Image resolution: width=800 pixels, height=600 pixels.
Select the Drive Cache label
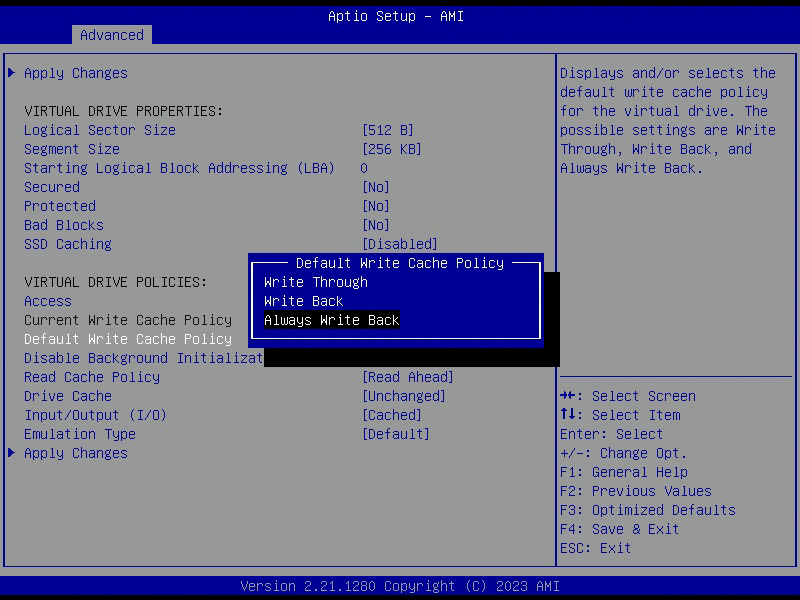(68, 396)
